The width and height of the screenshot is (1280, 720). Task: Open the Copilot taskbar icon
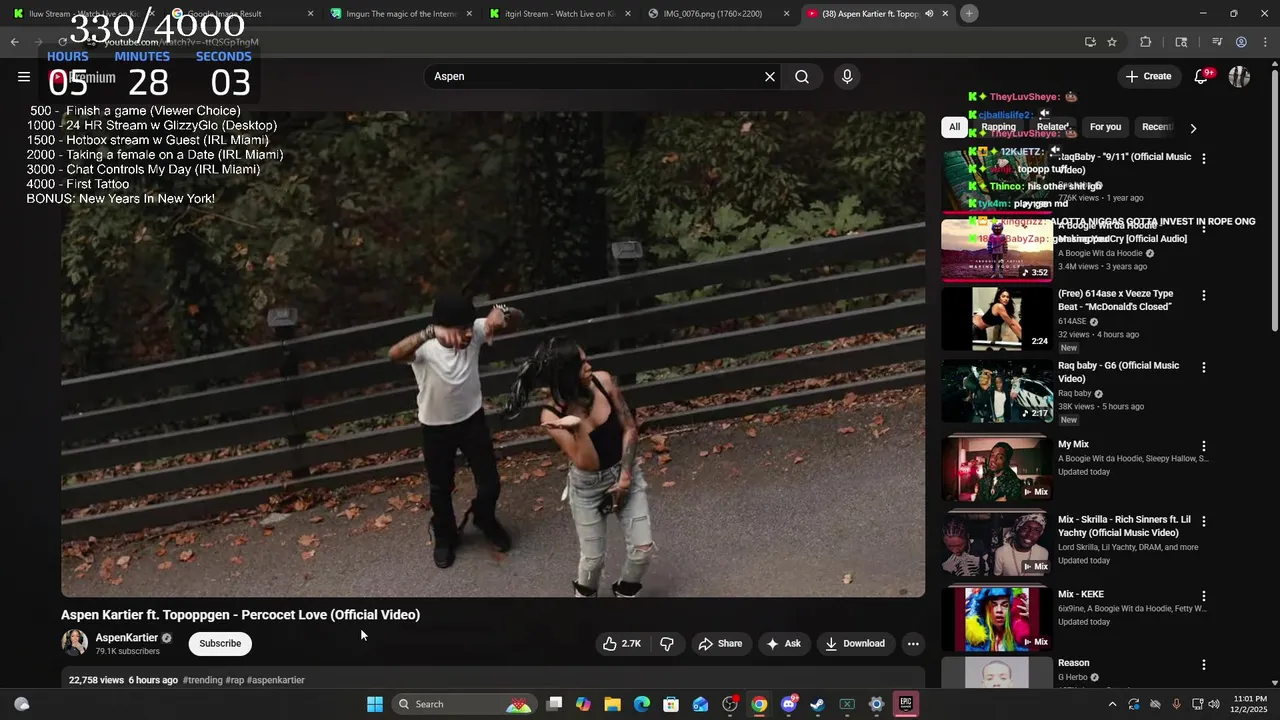[x=584, y=704]
